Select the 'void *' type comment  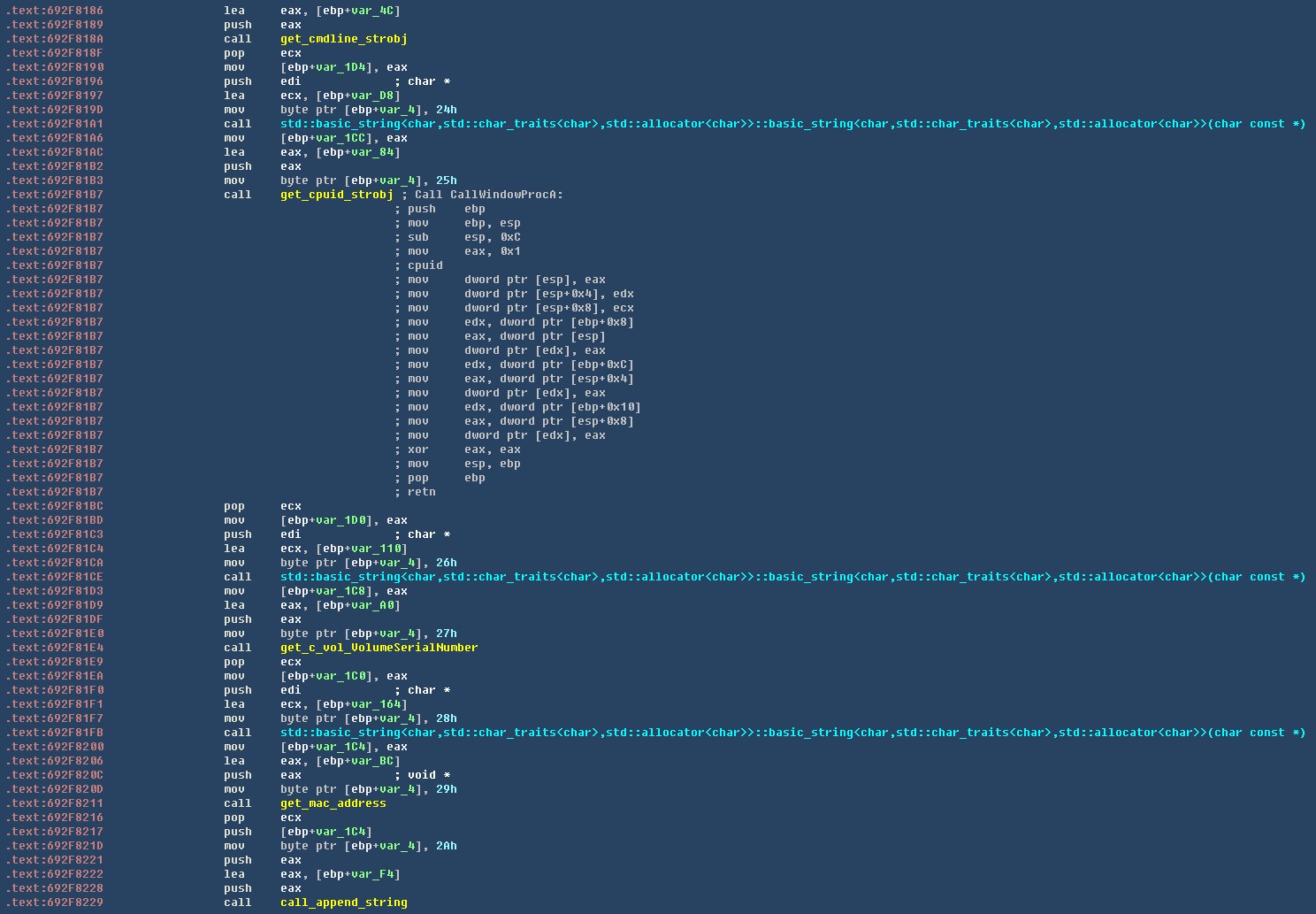pyautogui.click(x=428, y=775)
